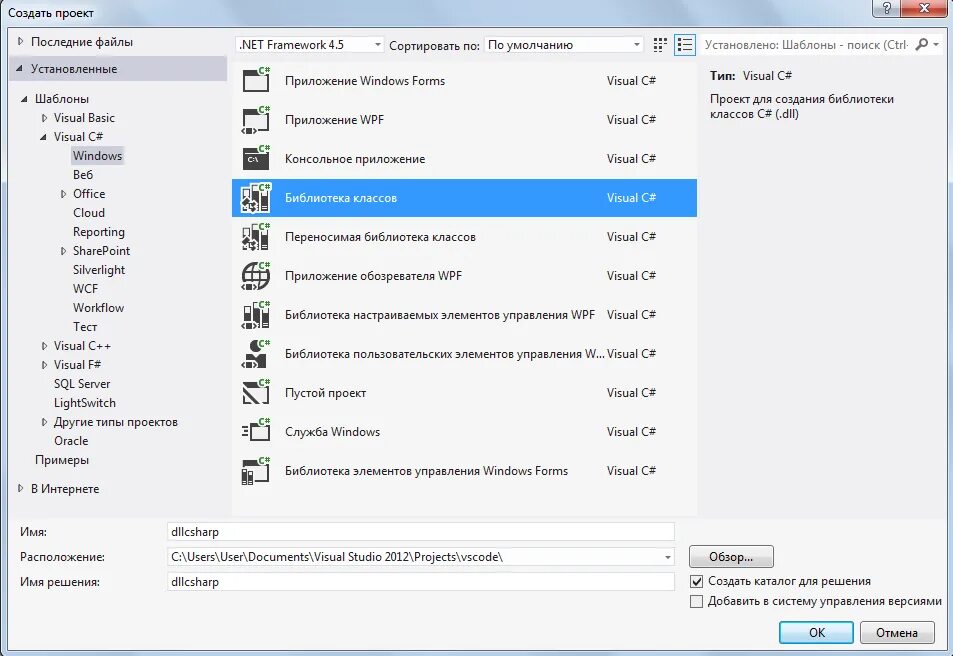Viewport: 953px width, 656px height.
Task: Select the Reporting tree item
Action: [98, 232]
